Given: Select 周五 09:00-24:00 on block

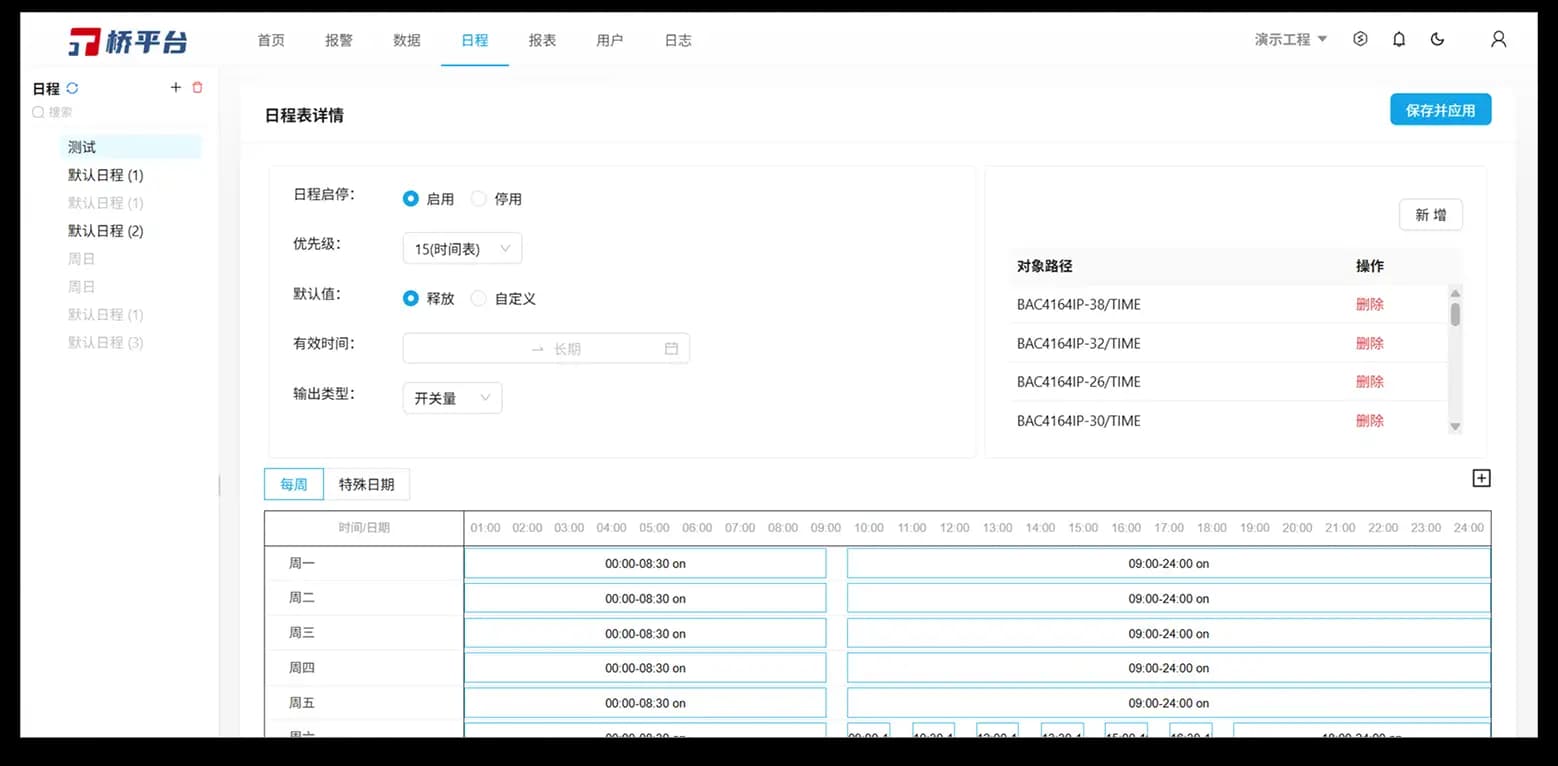Looking at the screenshot, I should pos(1168,703).
